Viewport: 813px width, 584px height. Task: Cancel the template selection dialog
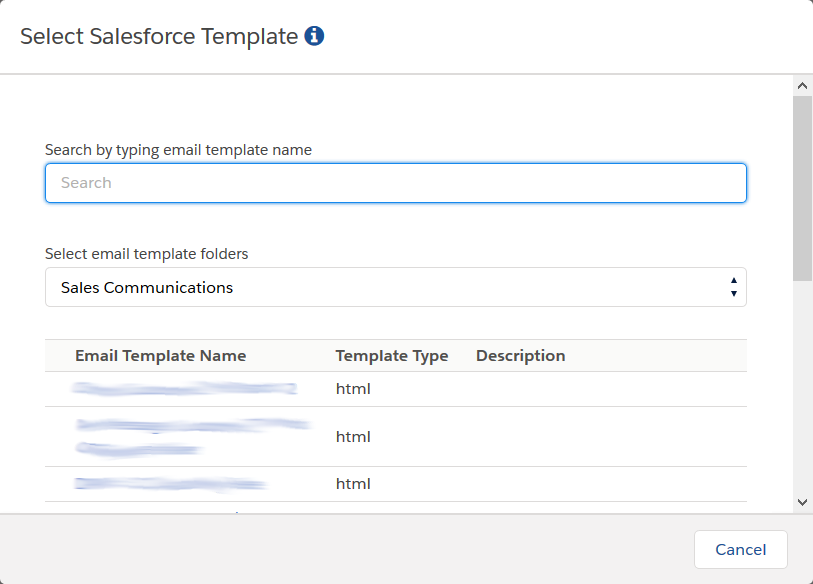coord(740,549)
